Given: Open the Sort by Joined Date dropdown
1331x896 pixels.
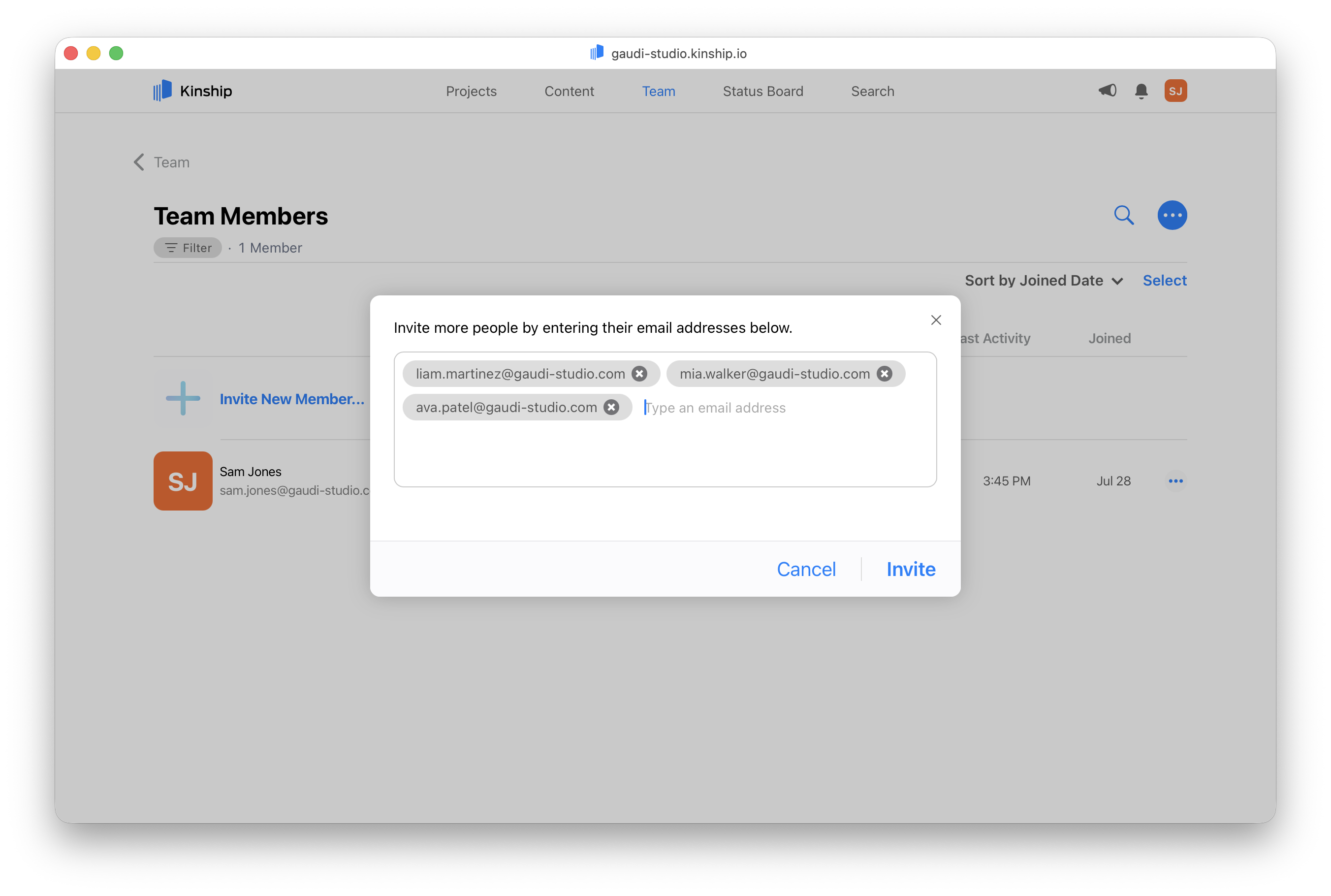Looking at the screenshot, I should click(x=1044, y=281).
